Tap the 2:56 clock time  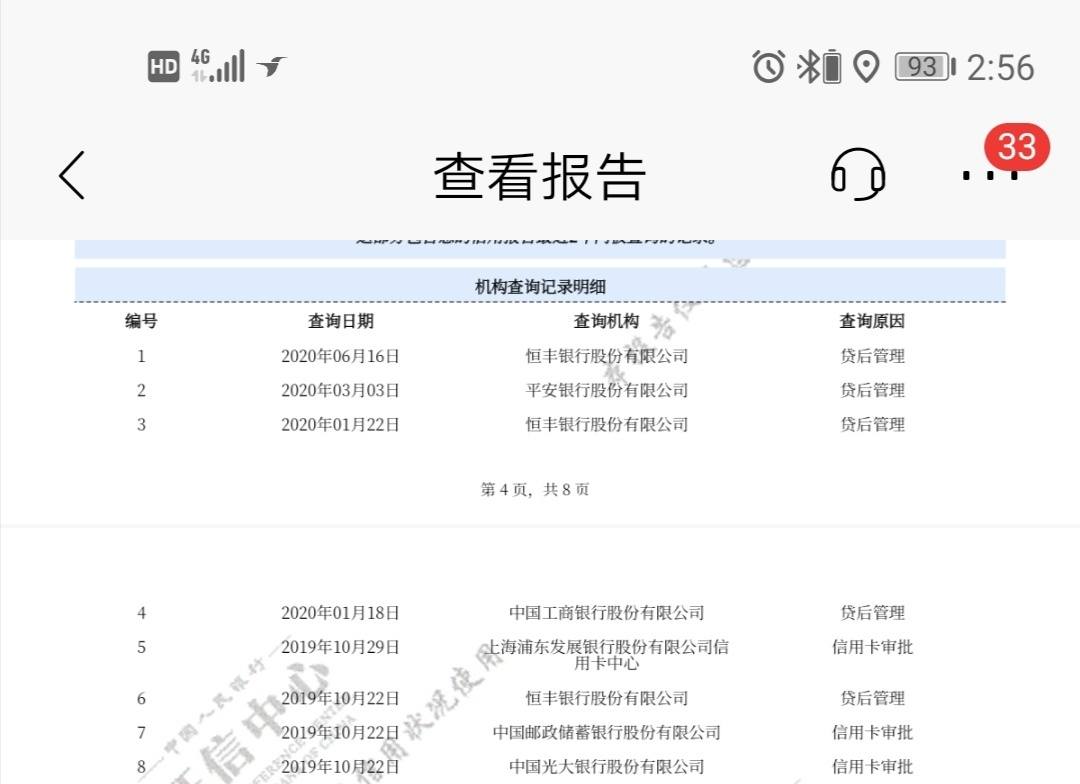click(1000, 68)
